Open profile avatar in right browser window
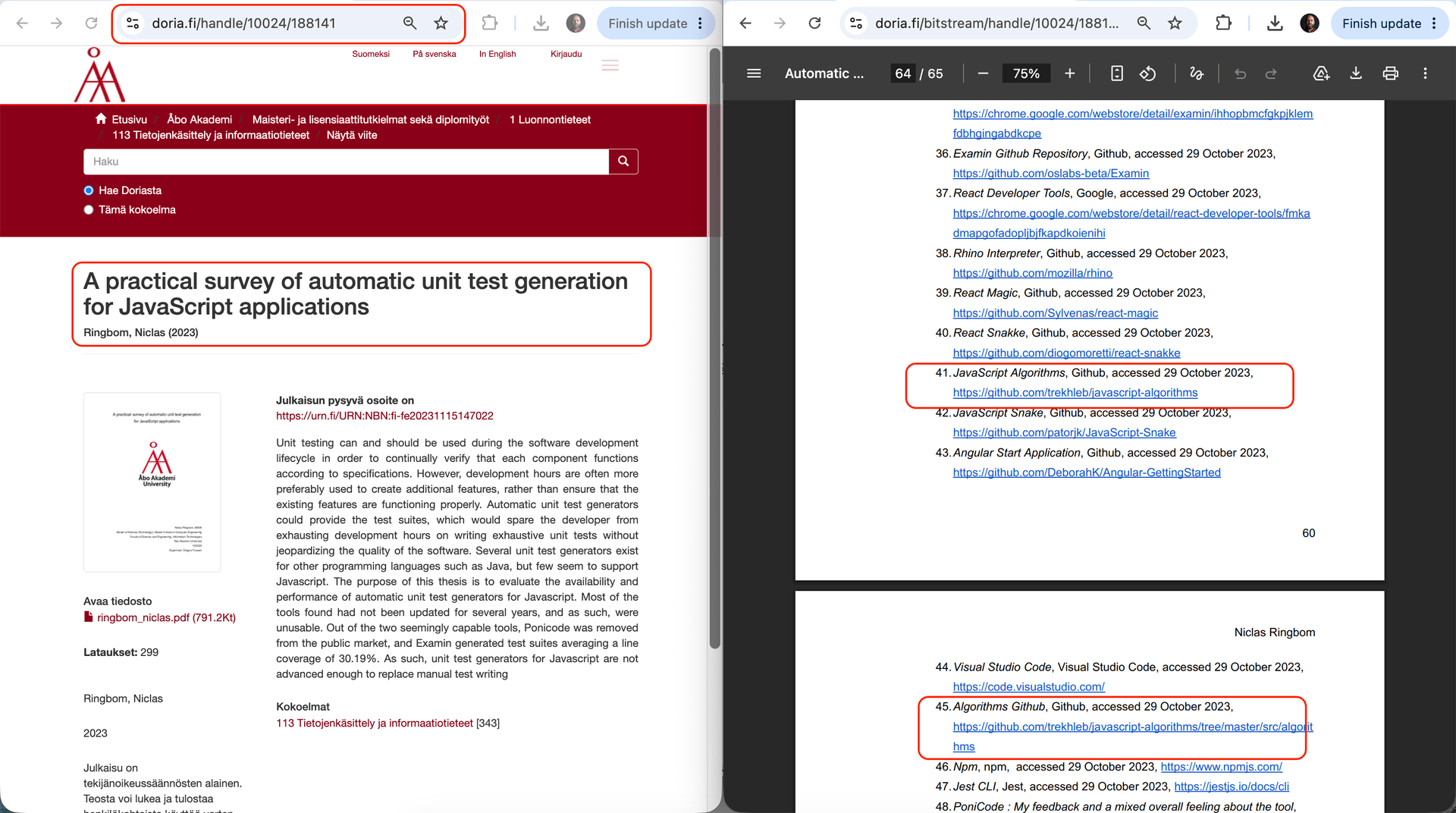The width and height of the screenshot is (1456, 813). click(1310, 23)
